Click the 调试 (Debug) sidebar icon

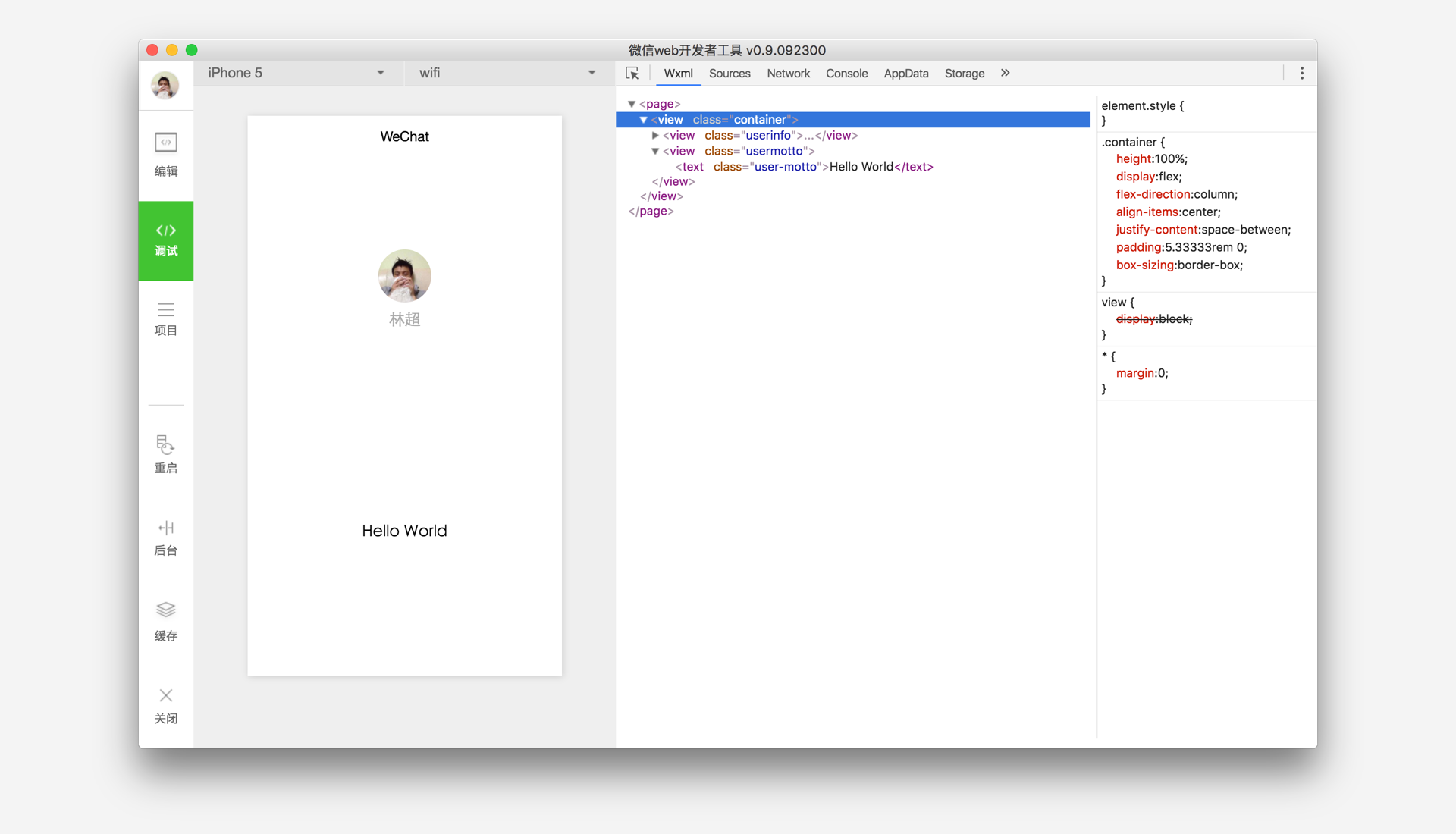[x=164, y=239]
